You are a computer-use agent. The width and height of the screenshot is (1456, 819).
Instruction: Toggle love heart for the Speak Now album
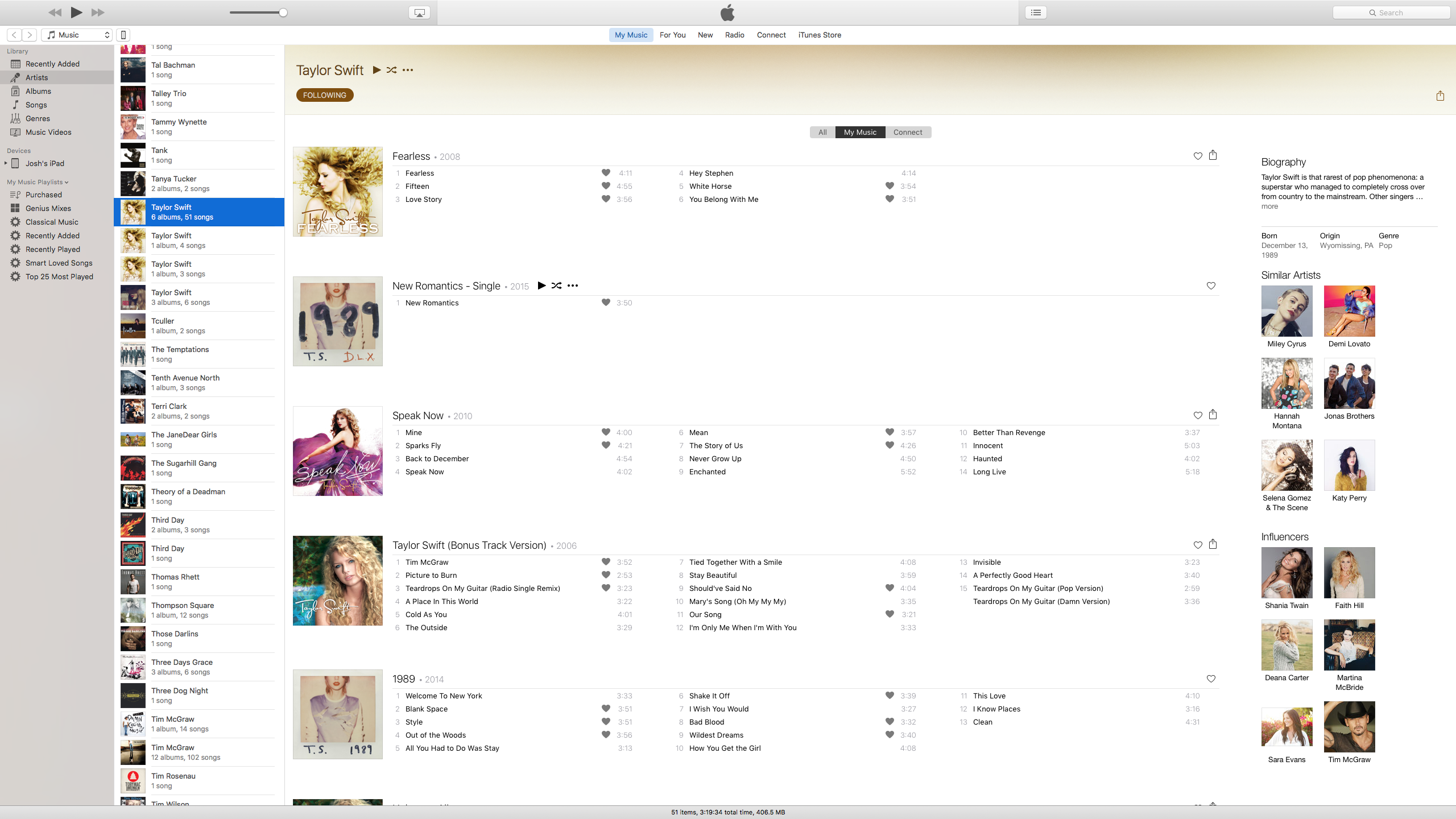pyautogui.click(x=1198, y=415)
